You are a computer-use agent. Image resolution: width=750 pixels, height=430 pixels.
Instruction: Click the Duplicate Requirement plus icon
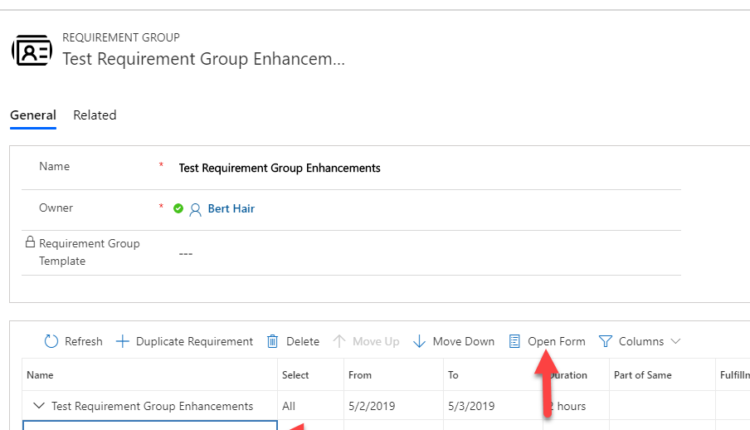coord(123,342)
